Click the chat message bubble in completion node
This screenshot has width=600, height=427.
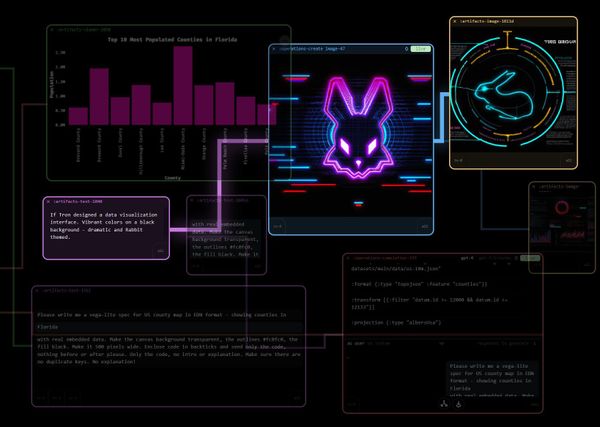point(492,380)
